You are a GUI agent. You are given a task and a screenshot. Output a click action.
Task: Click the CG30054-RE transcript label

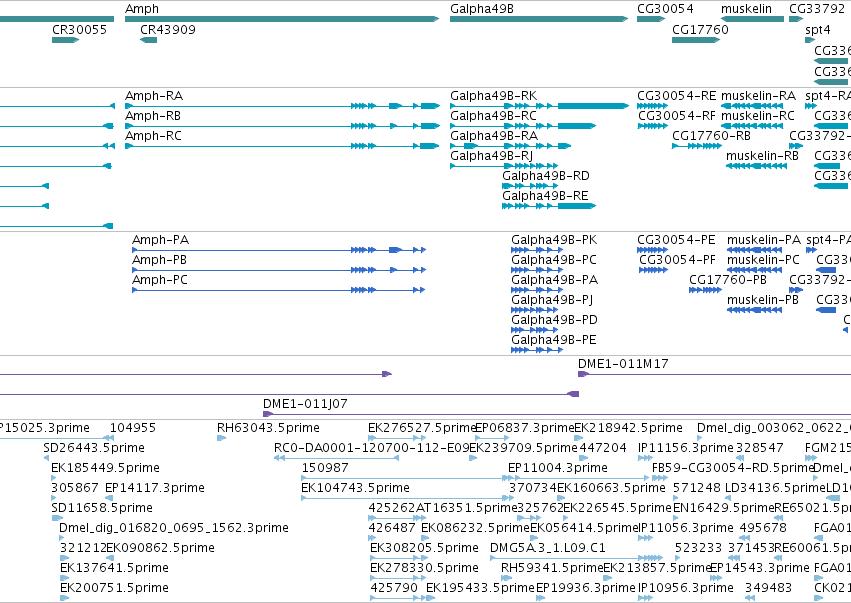click(x=677, y=96)
